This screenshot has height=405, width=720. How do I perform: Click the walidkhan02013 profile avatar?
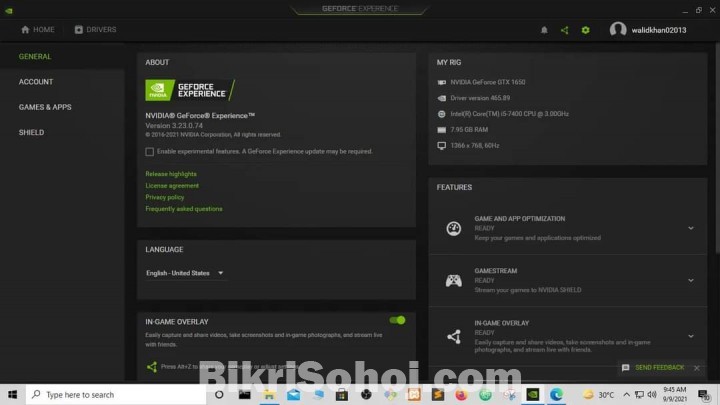(618, 30)
